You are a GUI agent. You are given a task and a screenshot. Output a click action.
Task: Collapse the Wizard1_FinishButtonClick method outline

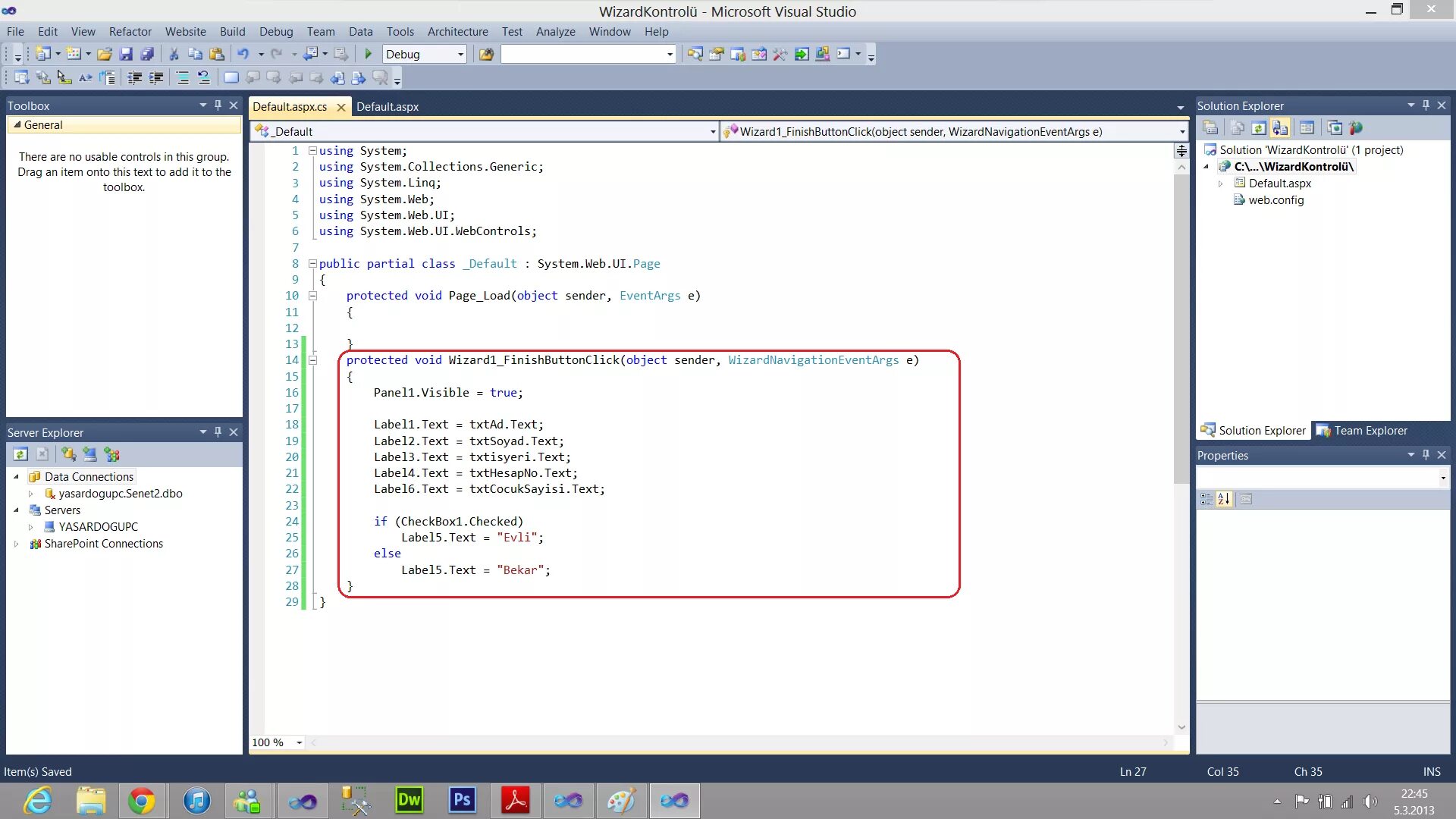point(312,360)
